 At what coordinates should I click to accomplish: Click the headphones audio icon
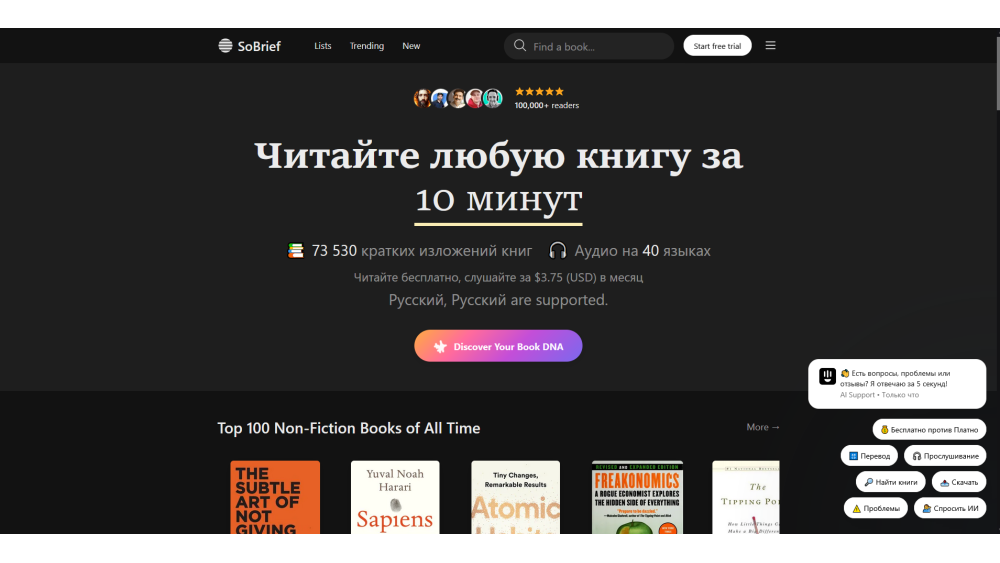[x=558, y=251]
